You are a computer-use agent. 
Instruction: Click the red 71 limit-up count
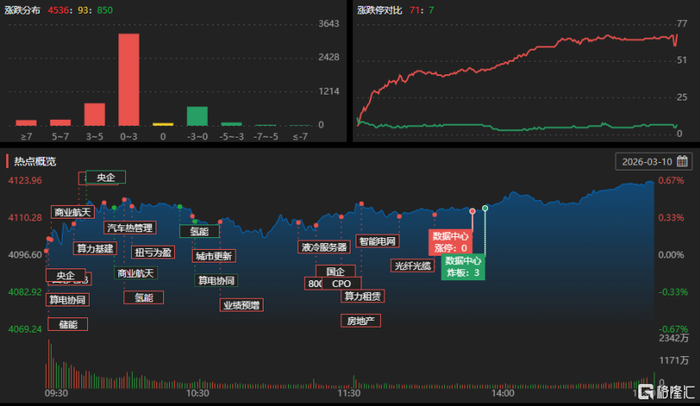(x=414, y=10)
